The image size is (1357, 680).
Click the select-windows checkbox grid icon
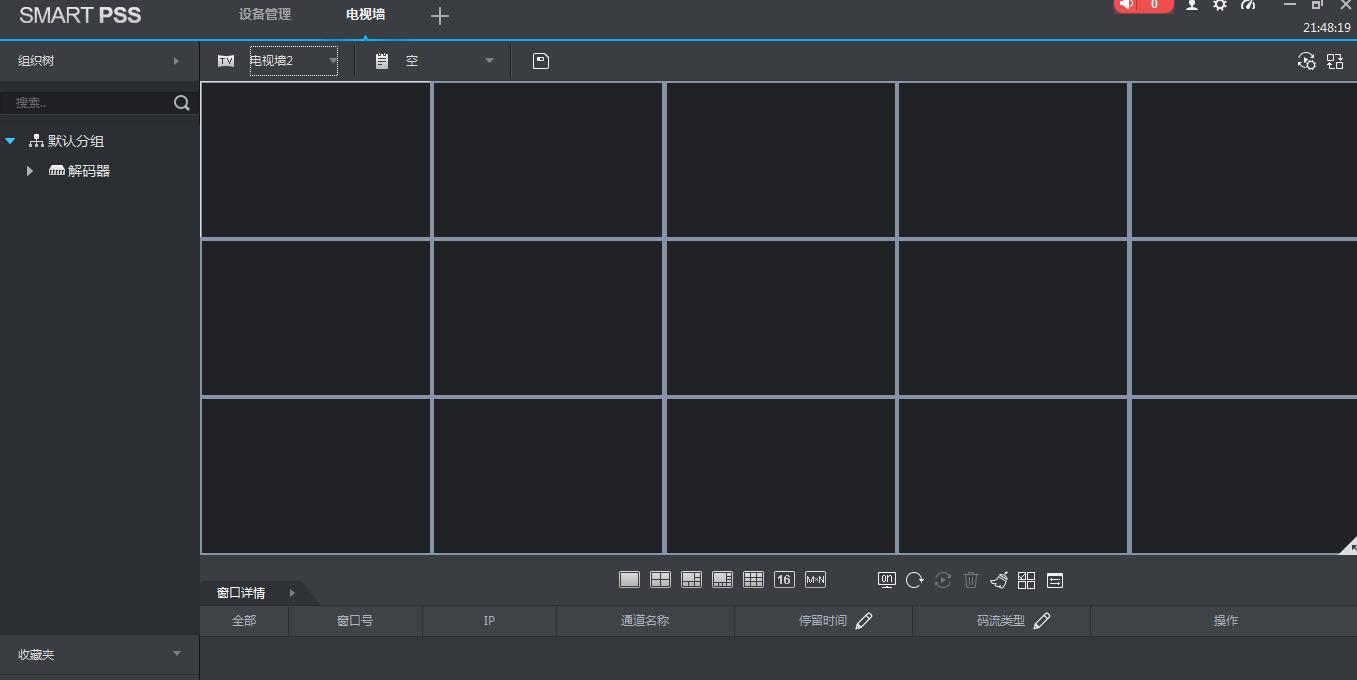pyautogui.click(x=1026, y=580)
